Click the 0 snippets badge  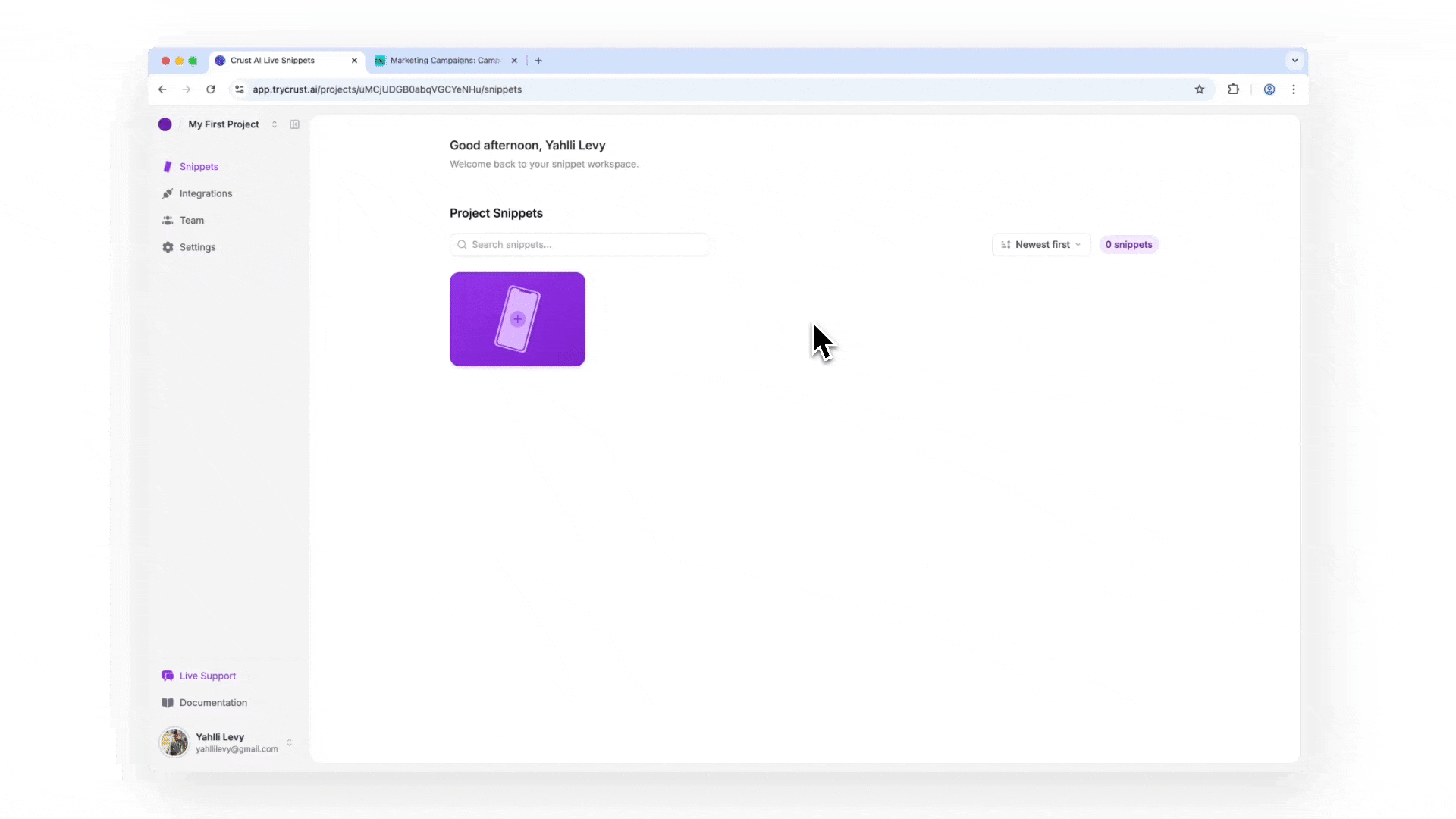1128,244
